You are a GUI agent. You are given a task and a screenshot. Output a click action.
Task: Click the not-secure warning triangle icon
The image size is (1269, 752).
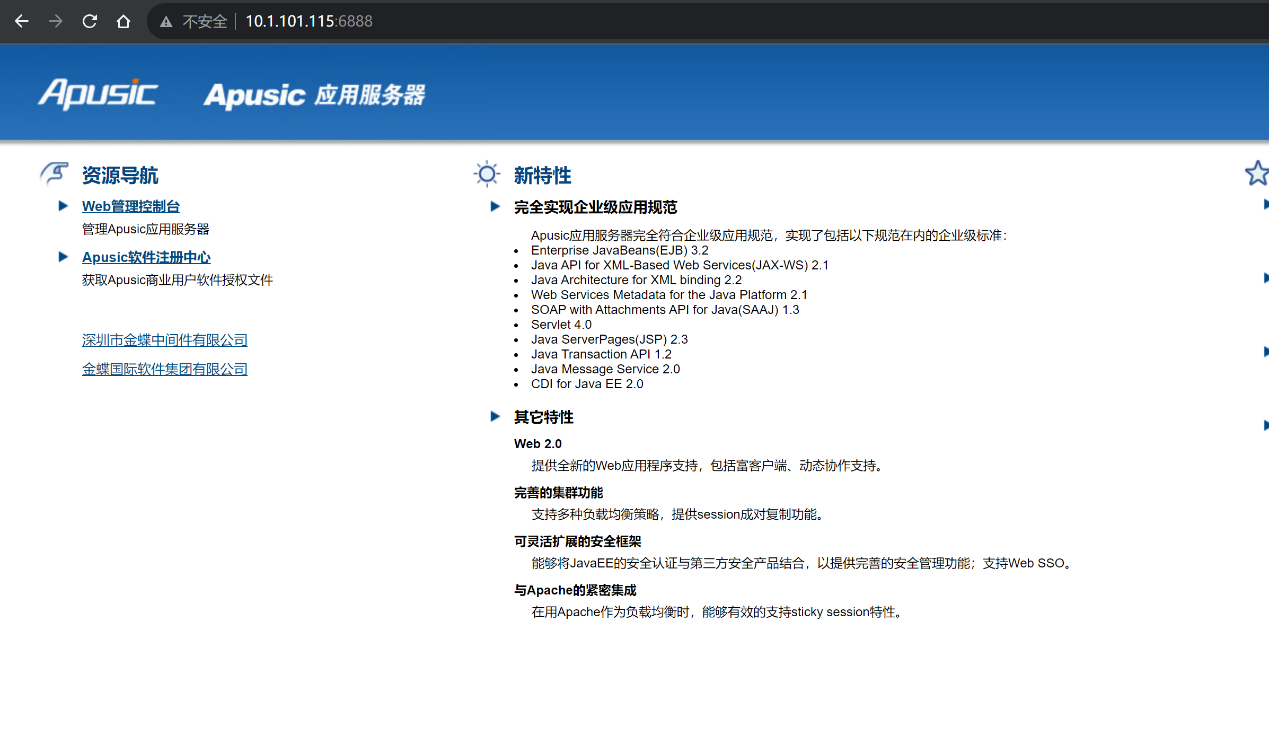point(166,22)
